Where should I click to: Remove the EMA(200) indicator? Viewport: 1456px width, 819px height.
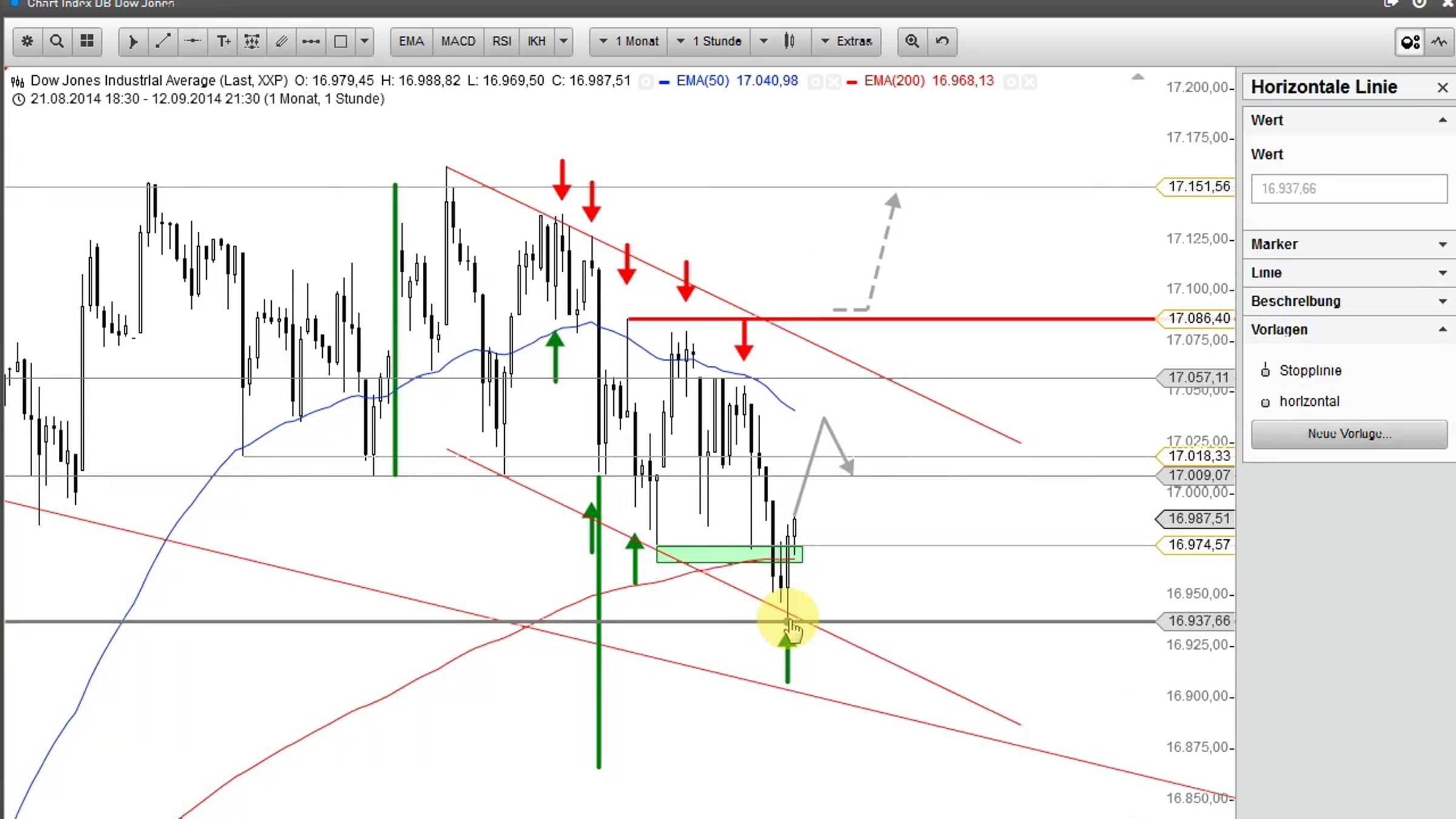(x=1030, y=81)
